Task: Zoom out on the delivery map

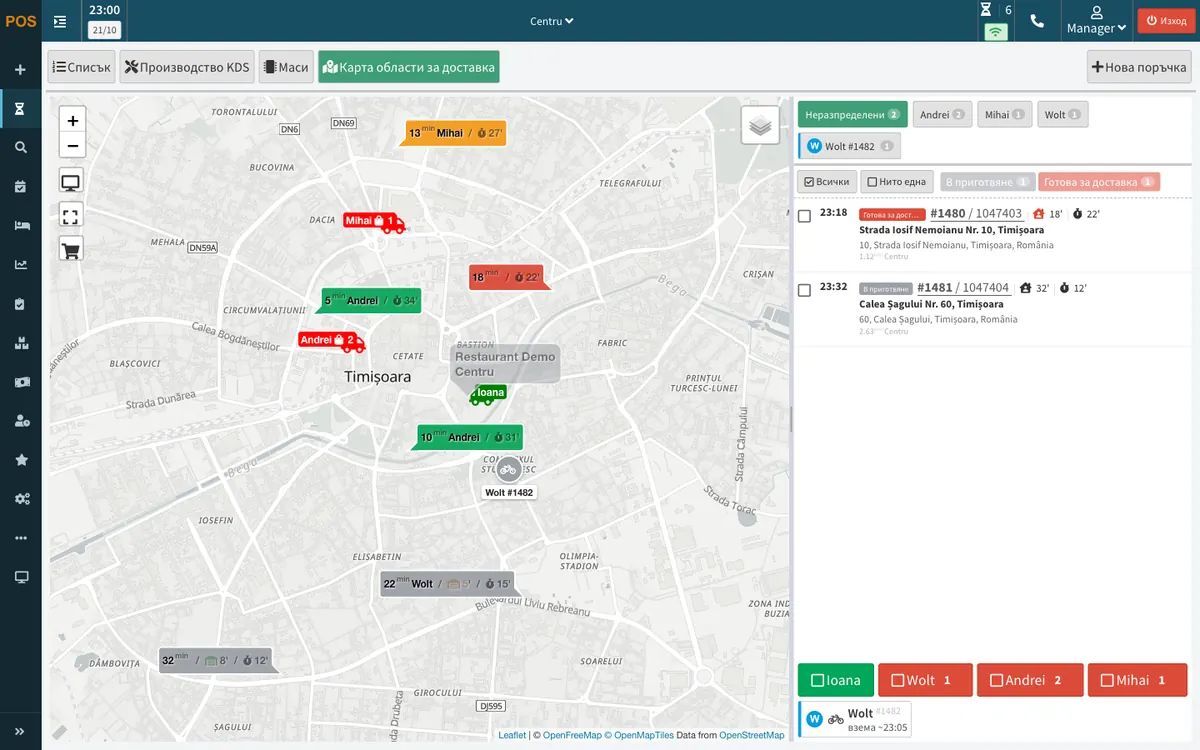Action: [x=72, y=146]
